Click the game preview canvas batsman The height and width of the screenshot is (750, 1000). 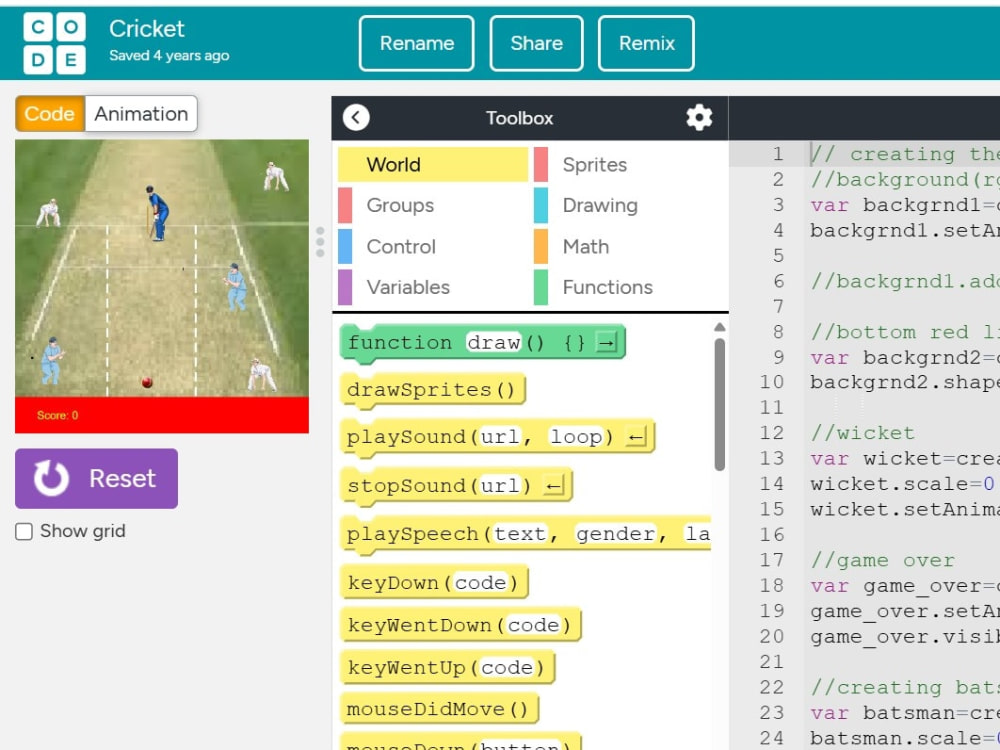157,213
